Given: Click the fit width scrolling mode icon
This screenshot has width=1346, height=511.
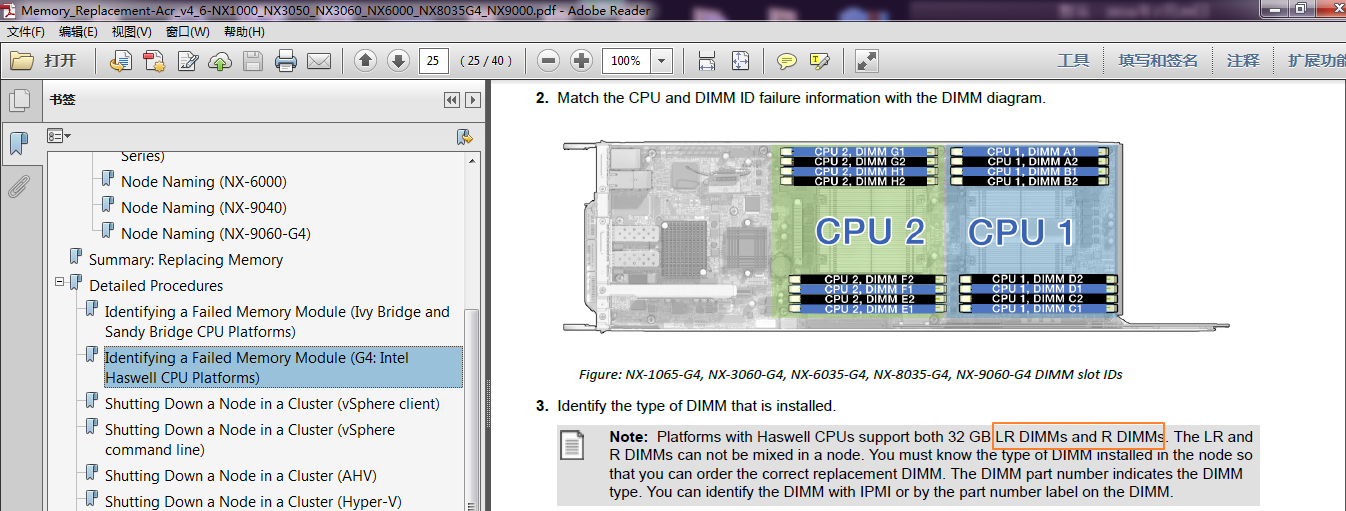Looking at the screenshot, I should (707, 61).
